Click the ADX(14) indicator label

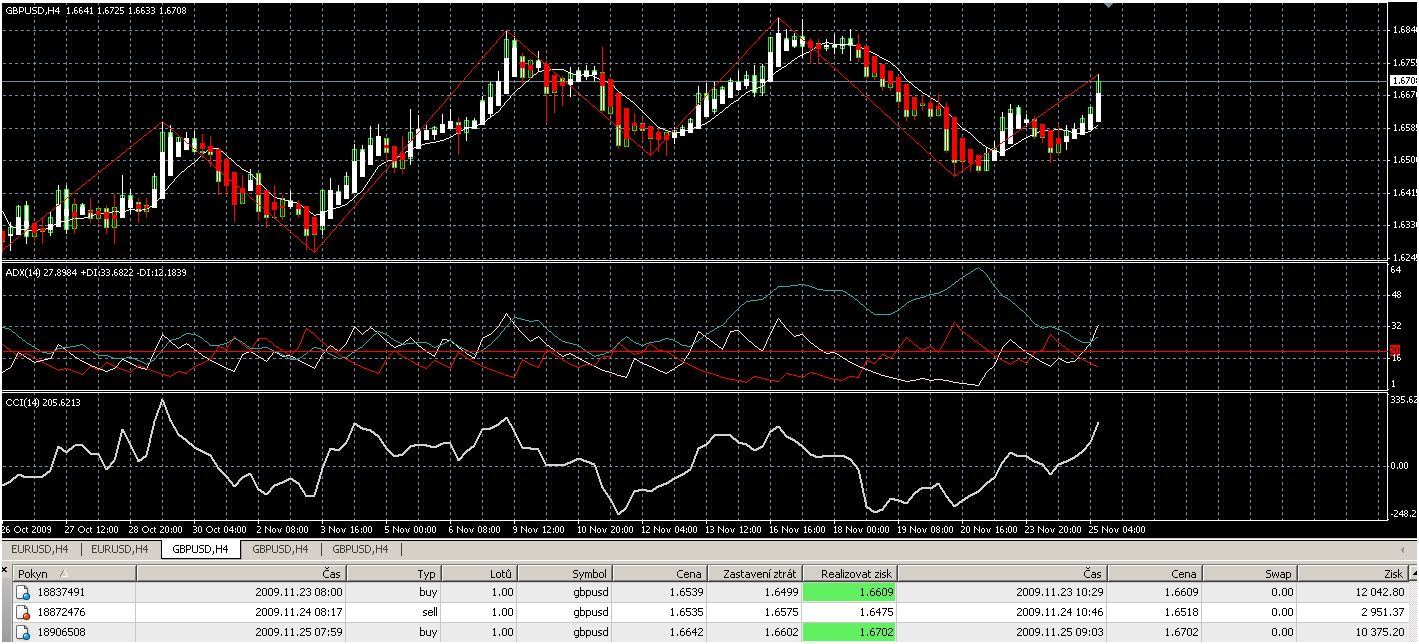click(x=95, y=271)
